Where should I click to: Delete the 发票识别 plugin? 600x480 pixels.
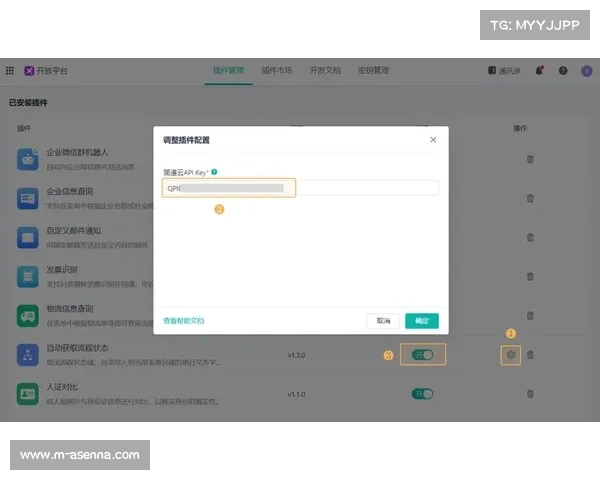click(530, 276)
